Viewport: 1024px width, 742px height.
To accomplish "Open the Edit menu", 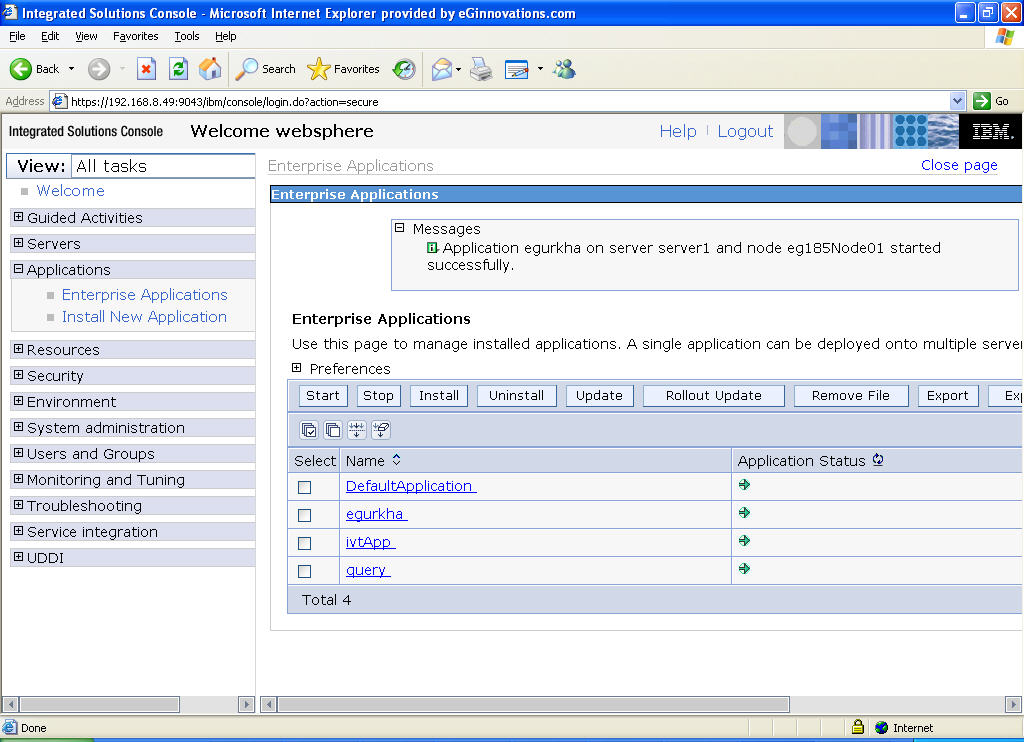I will (x=50, y=36).
